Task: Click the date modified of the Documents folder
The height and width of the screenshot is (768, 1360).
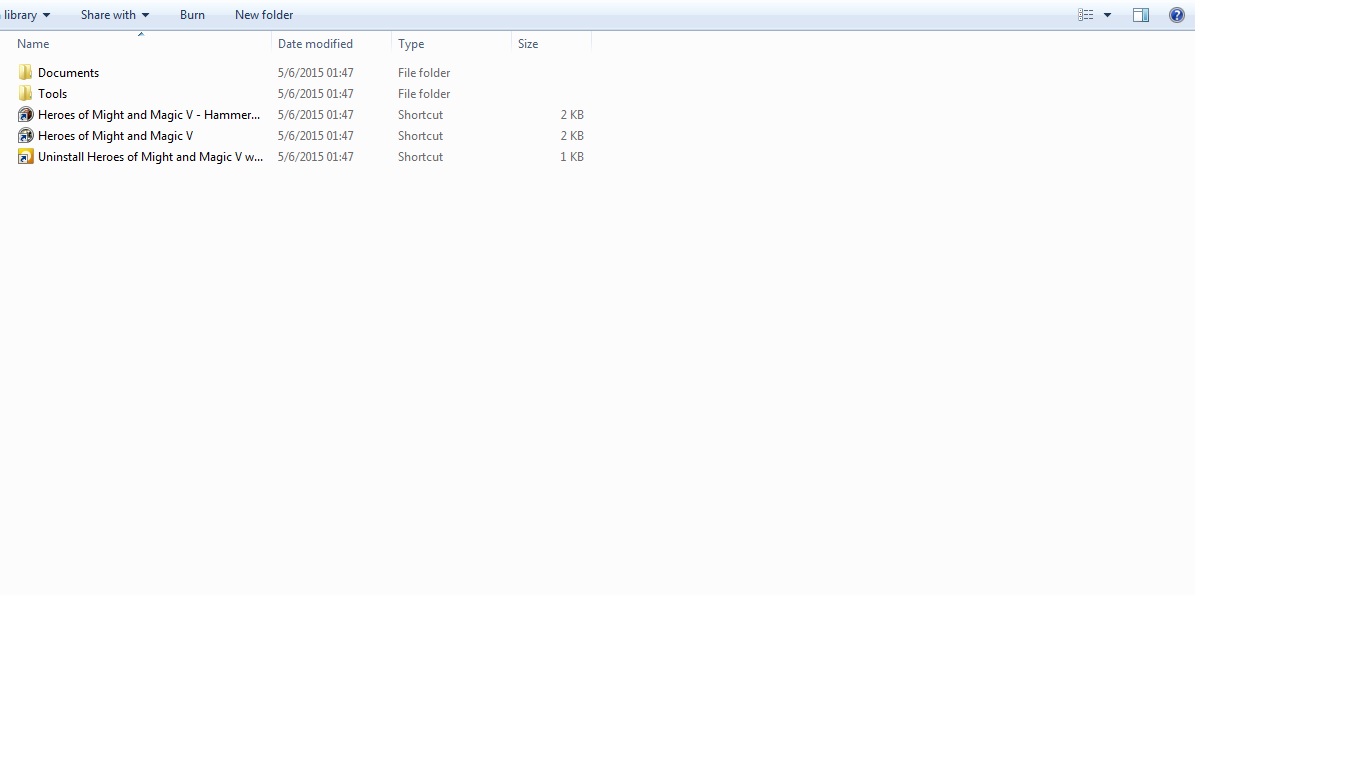Action: [316, 73]
